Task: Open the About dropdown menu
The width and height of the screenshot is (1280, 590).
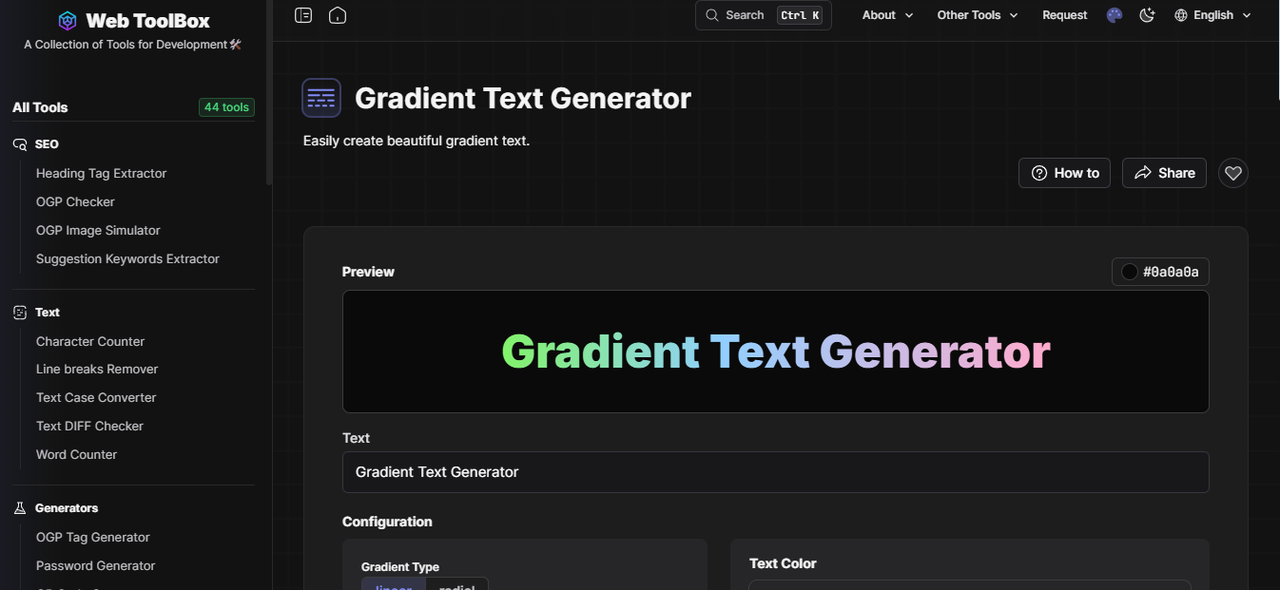Action: [x=888, y=15]
